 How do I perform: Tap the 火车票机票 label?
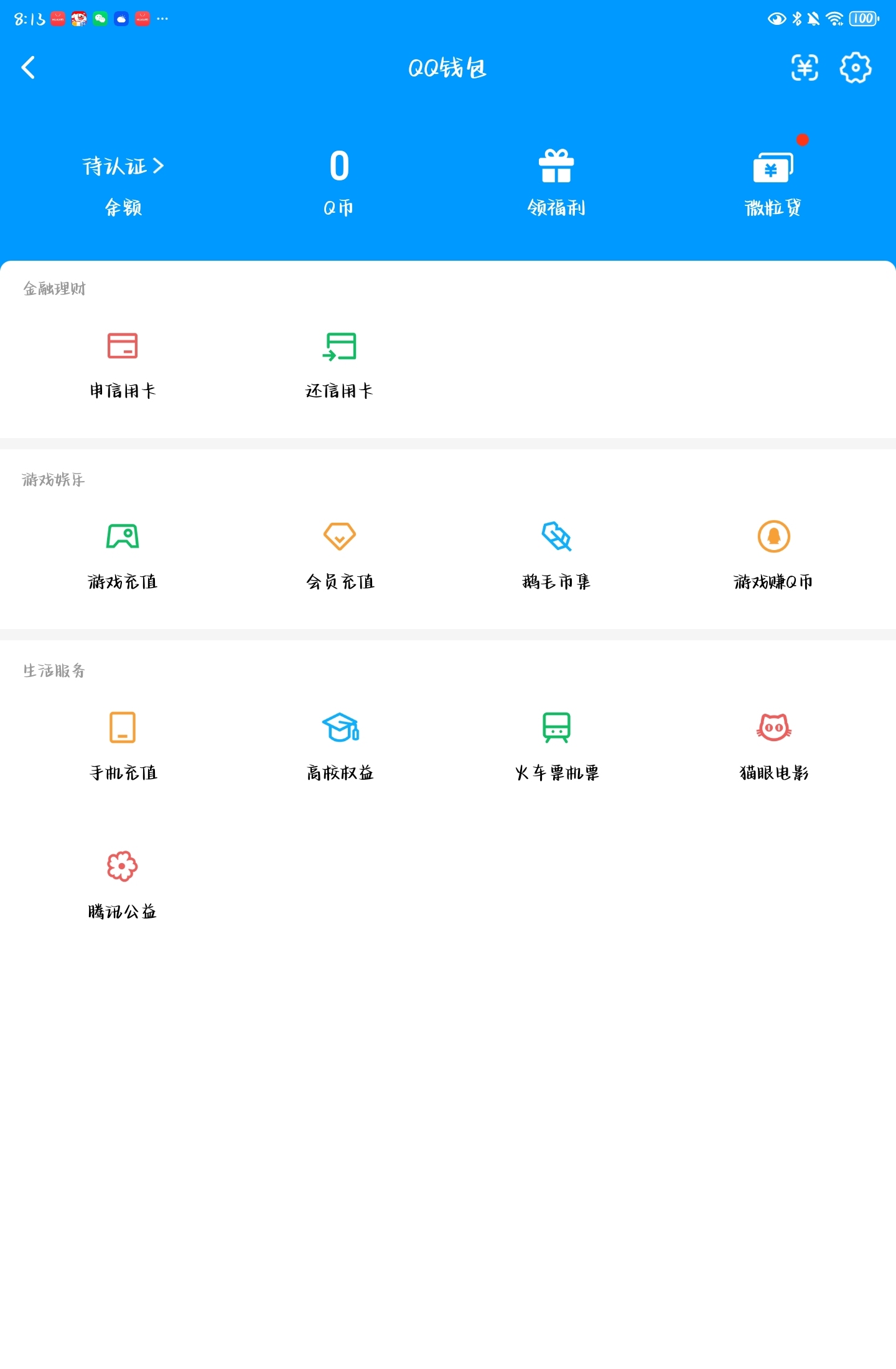click(557, 773)
